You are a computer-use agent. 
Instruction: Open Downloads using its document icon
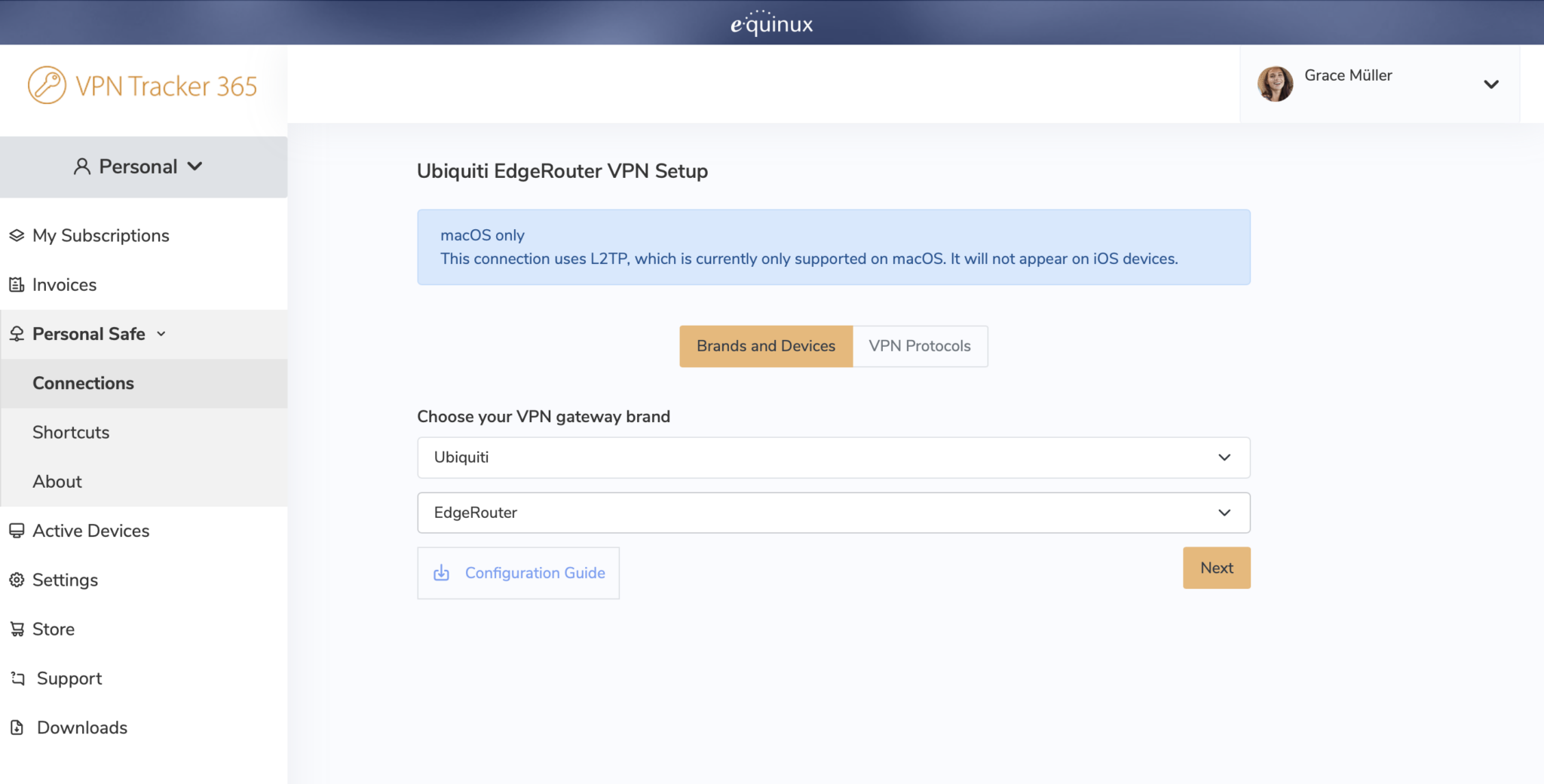[x=18, y=727]
